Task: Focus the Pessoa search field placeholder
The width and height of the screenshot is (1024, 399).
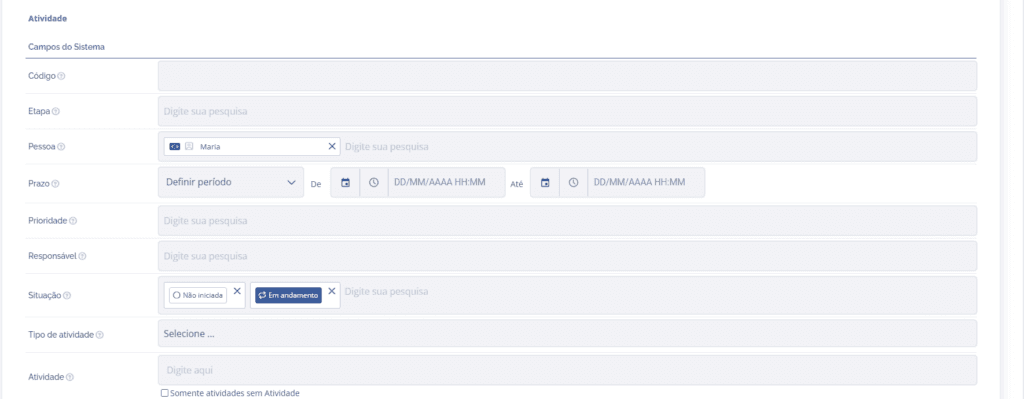Action: point(387,147)
